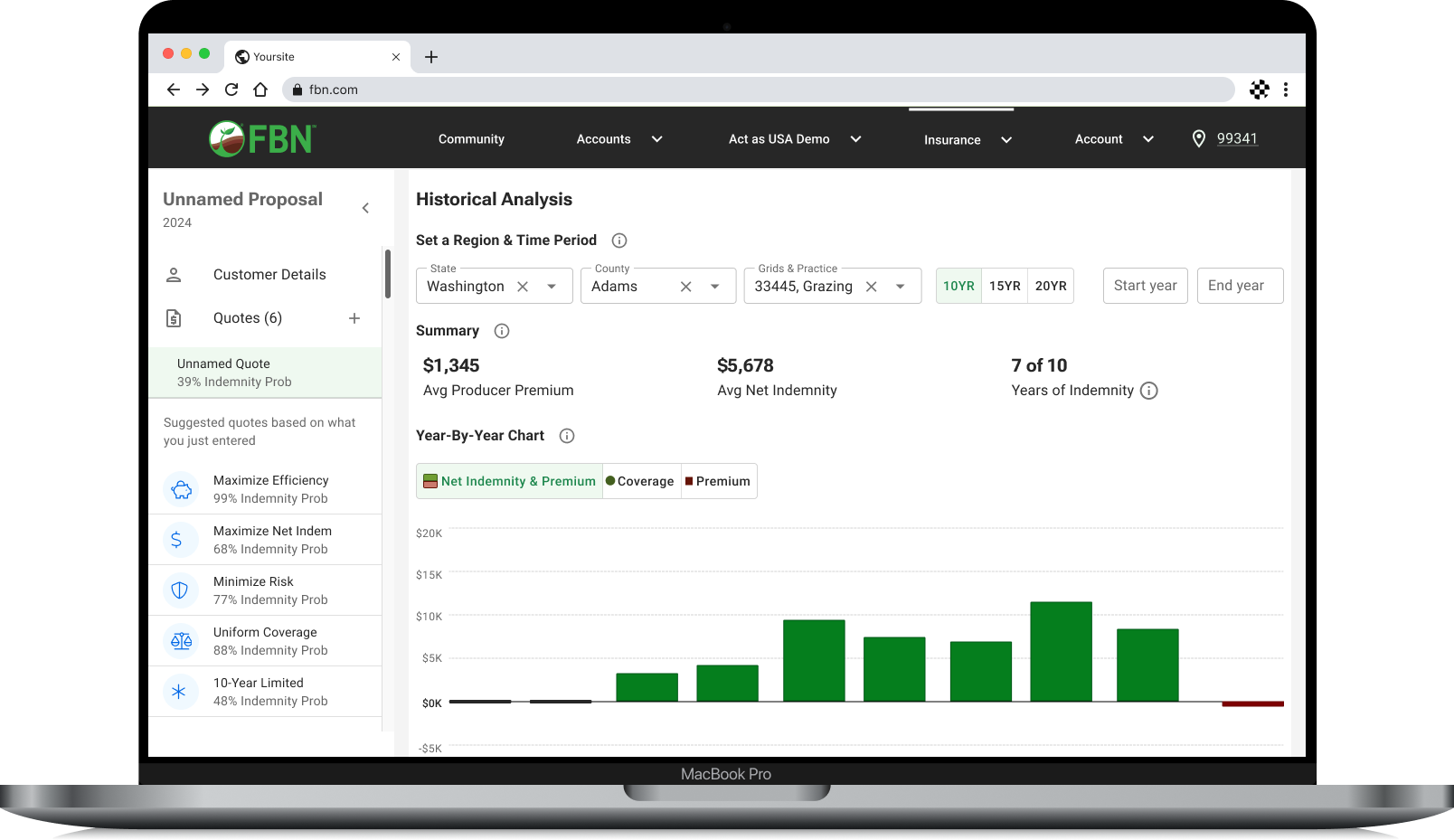Reload the page in the browser
The height and width of the screenshot is (840, 1454).
click(231, 90)
